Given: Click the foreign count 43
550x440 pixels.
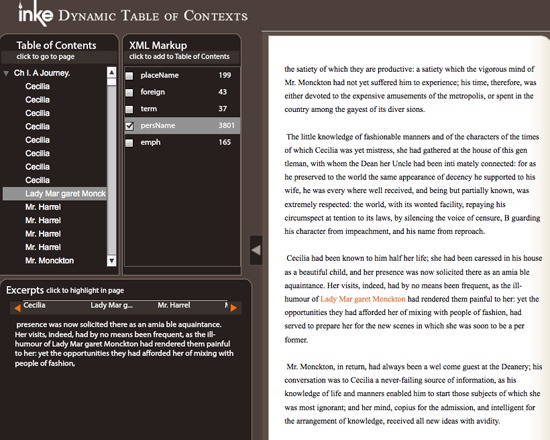Looking at the screenshot, I should (x=222, y=92).
